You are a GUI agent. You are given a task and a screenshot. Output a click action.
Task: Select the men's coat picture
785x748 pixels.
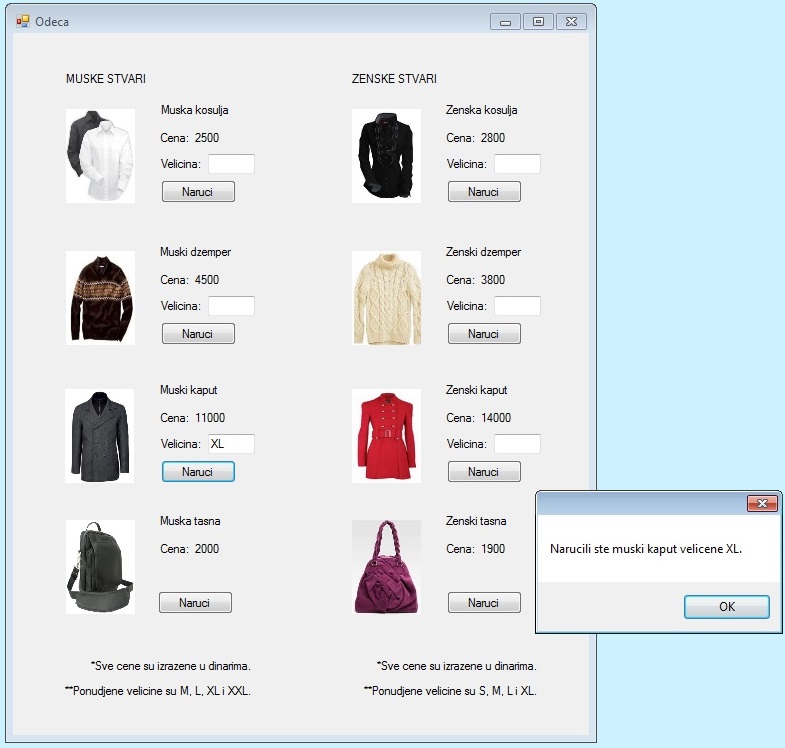coord(100,436)
